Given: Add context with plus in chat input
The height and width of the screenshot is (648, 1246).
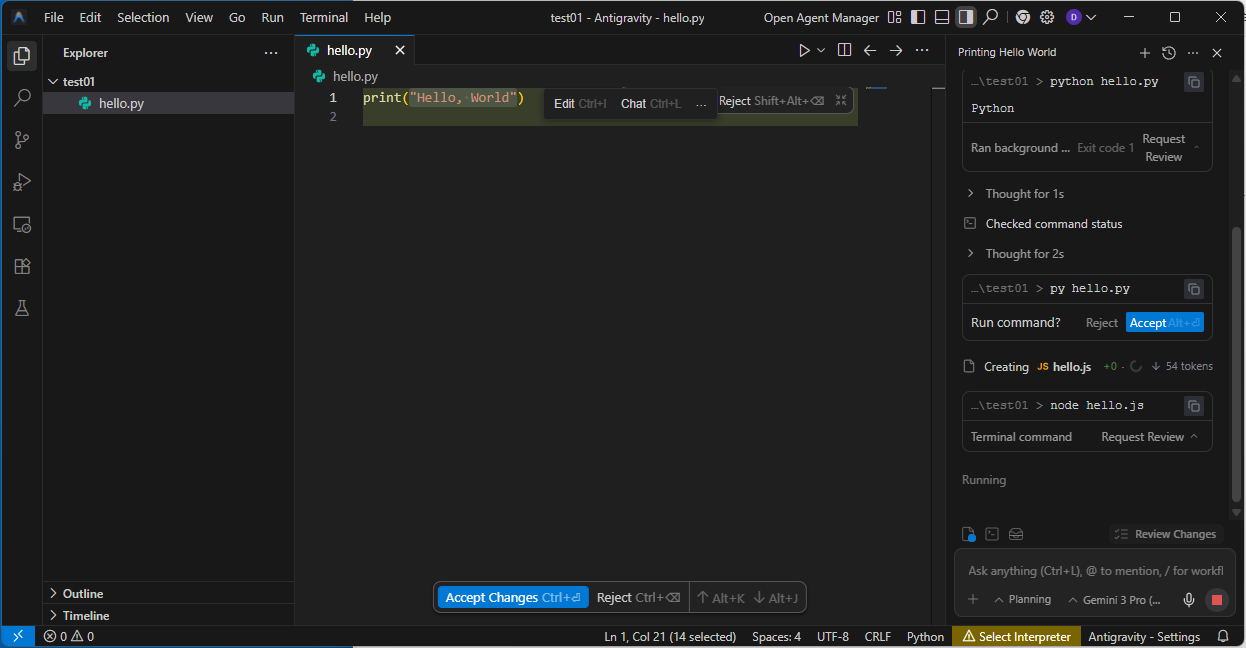Looking at the screenshot, I should [973, 600].
